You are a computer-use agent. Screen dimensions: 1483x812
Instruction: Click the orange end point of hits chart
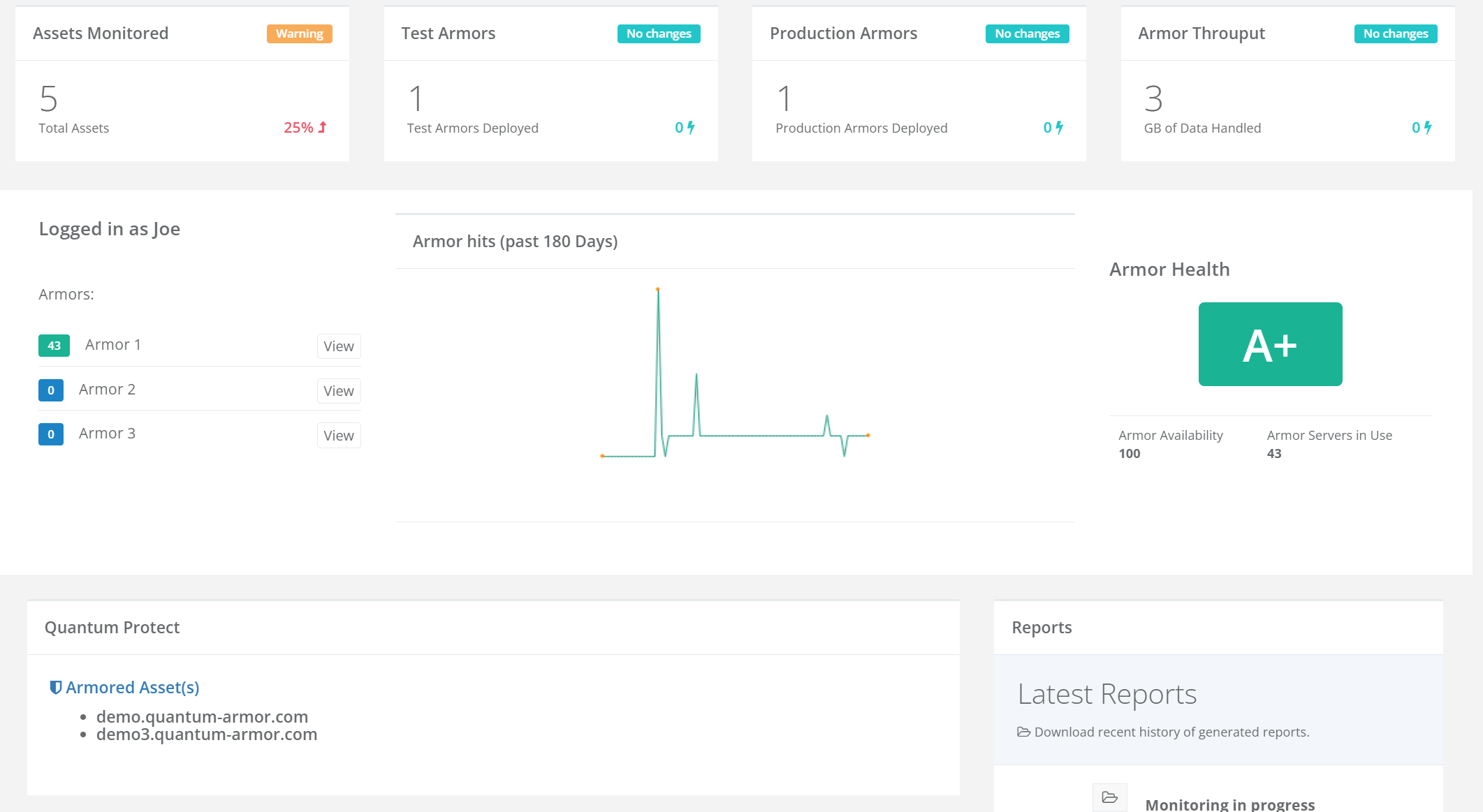(x=868, y=435)
